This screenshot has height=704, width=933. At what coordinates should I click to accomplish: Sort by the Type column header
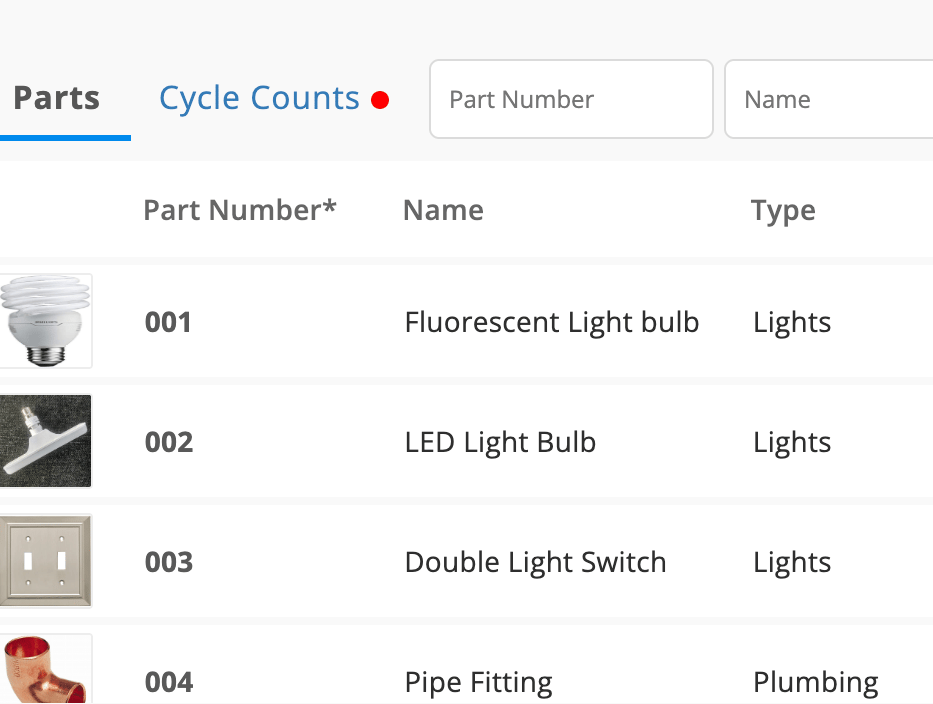click(x=783, y=211)
